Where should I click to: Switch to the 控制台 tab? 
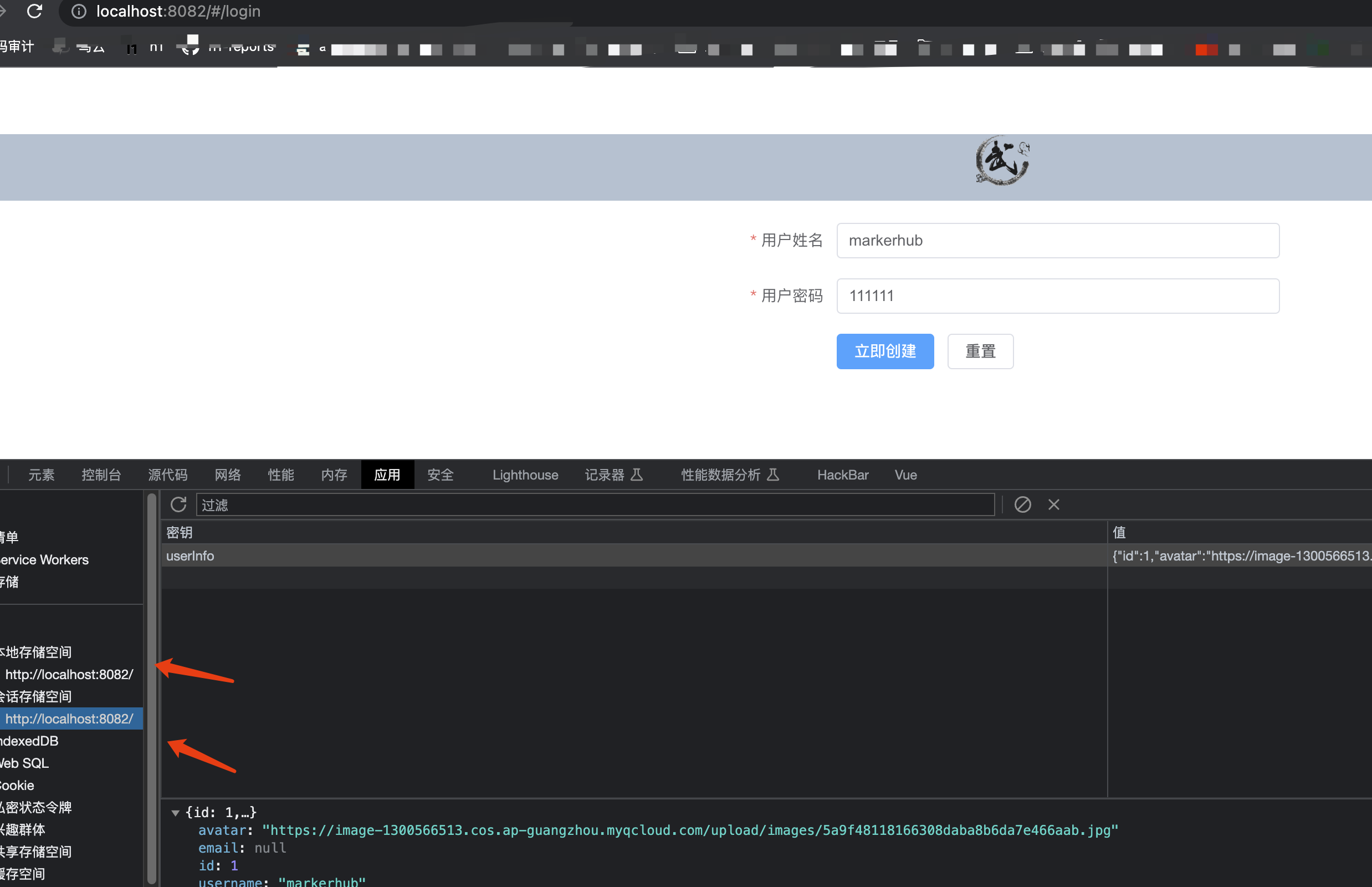pyautogui.click(x=101, y=475)
